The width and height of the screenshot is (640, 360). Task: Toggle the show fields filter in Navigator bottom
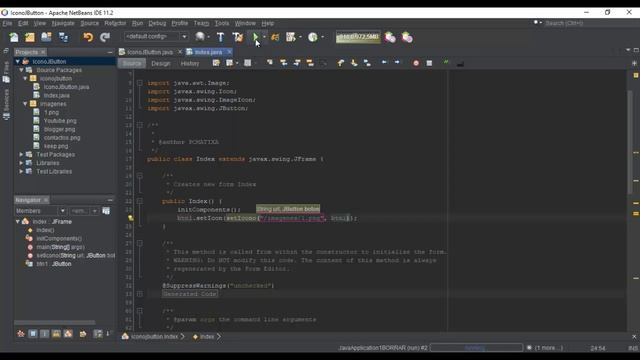point(33,334)
